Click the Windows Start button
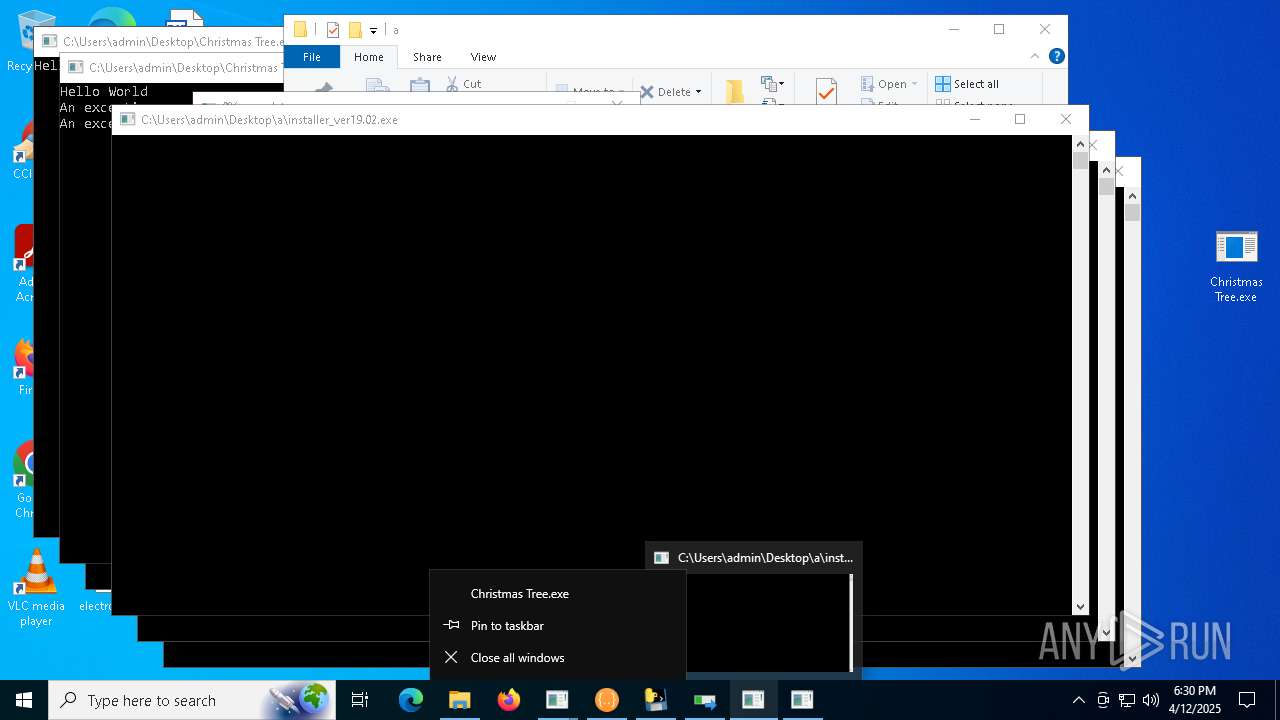The height and width of the screenshot is (720, 1280). point(24,700)
